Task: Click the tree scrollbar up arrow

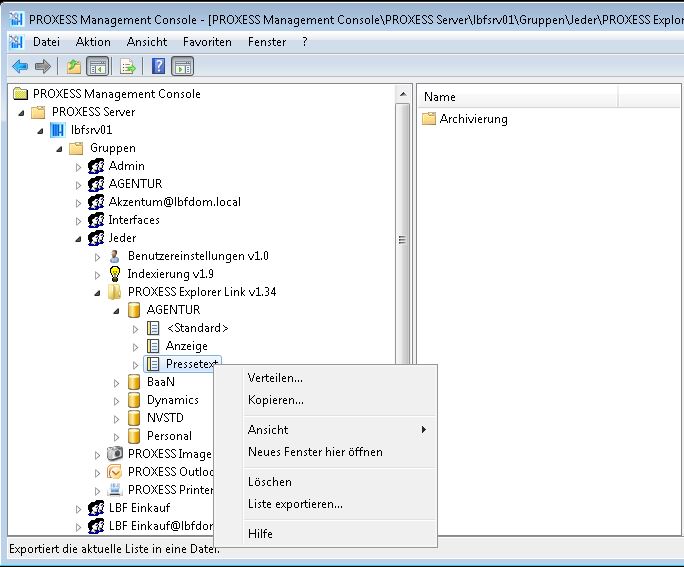Action: pyautogui.click(x=403, y=94)
